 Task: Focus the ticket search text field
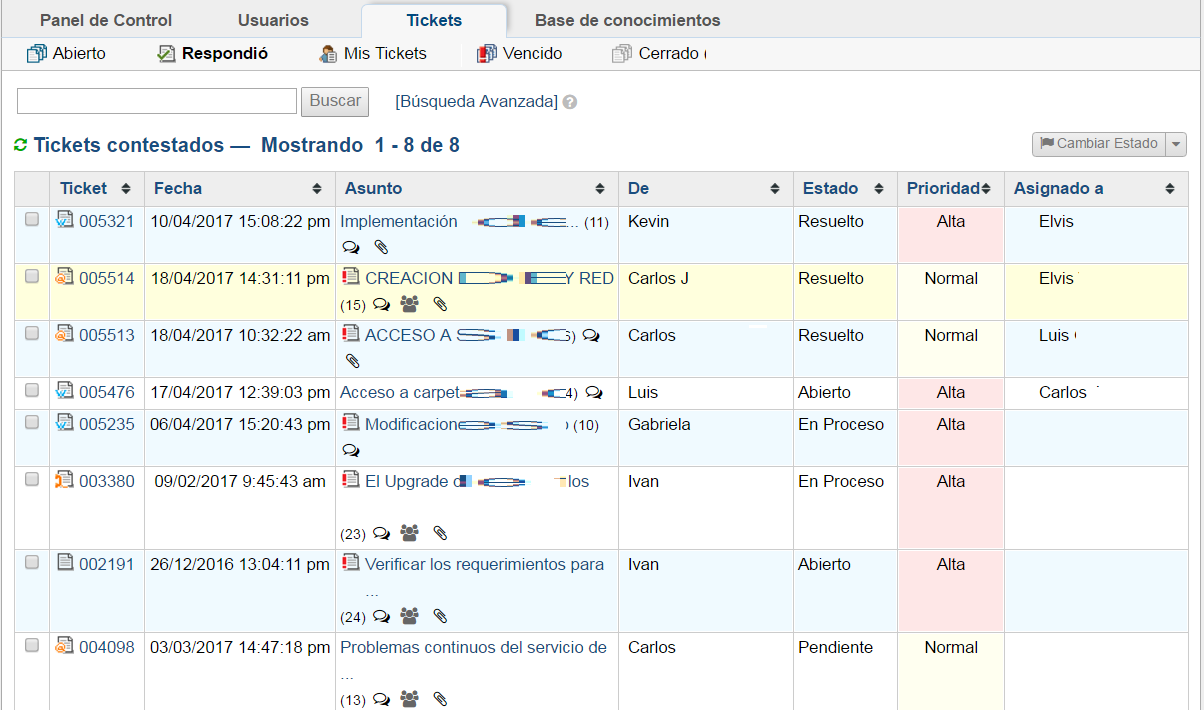click(x=157, y=101)
